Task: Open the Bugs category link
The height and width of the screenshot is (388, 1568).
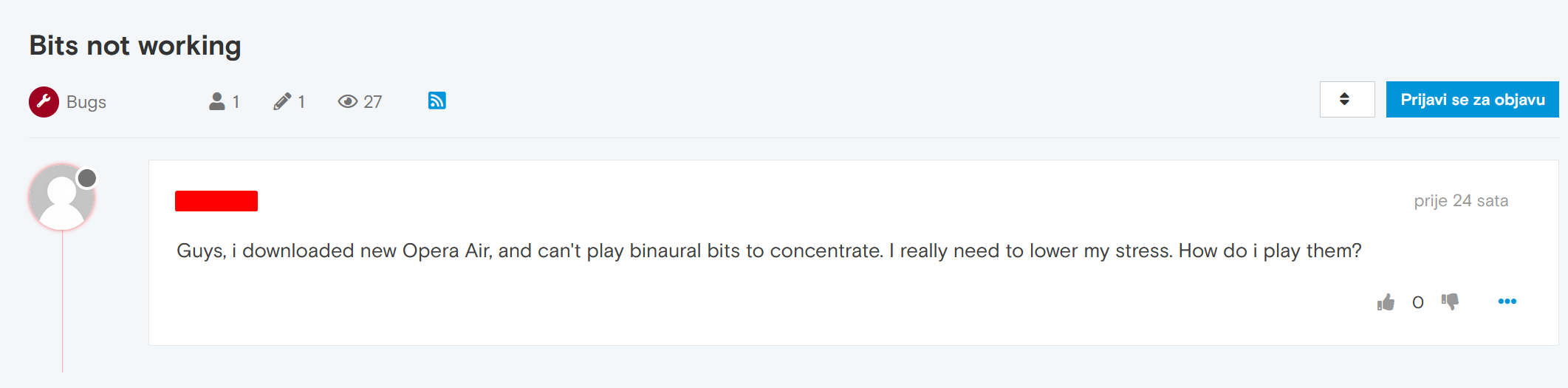Action: 86,102
